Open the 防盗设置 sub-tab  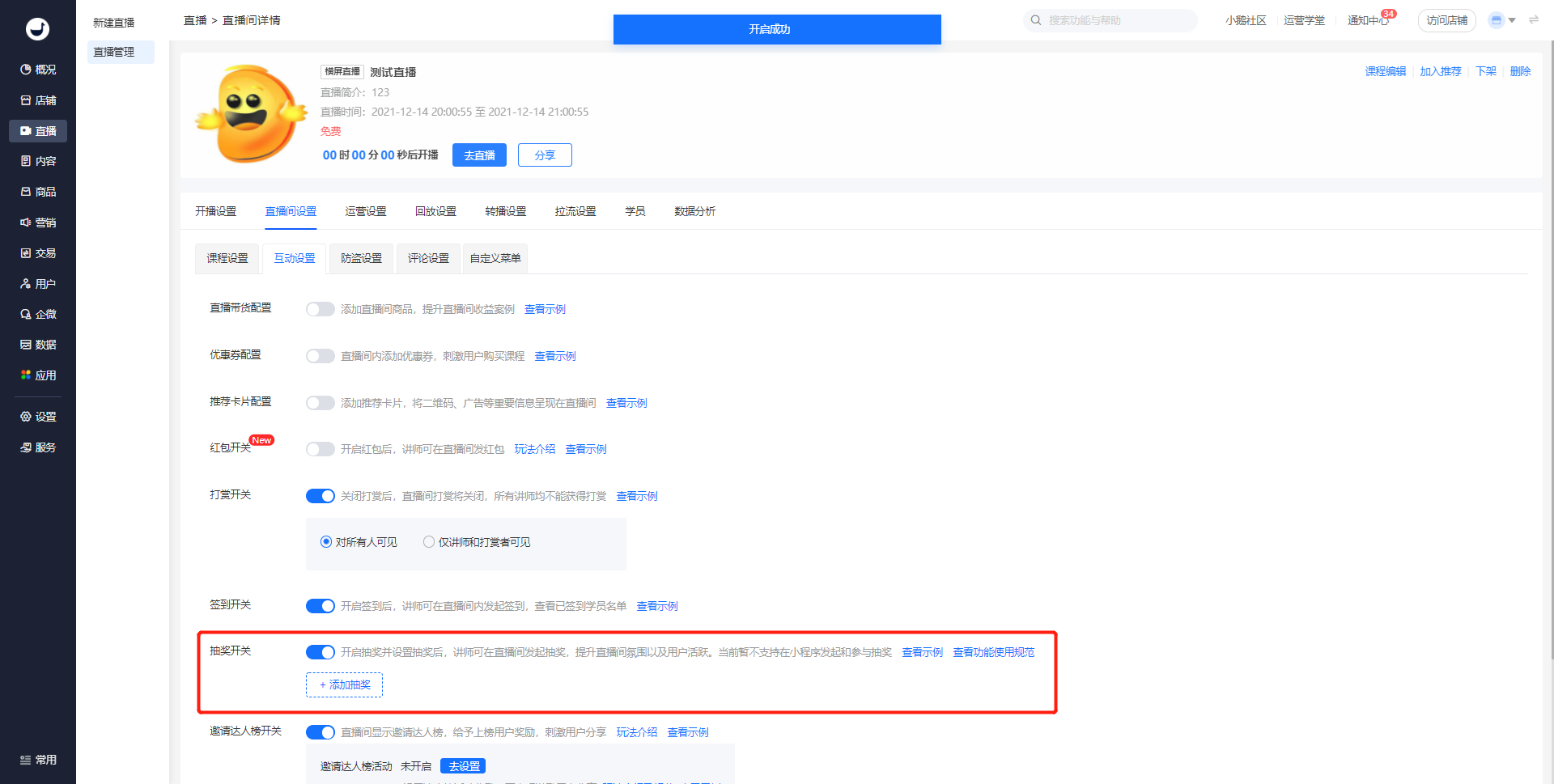pyautogui.click(x=361, y=258)
